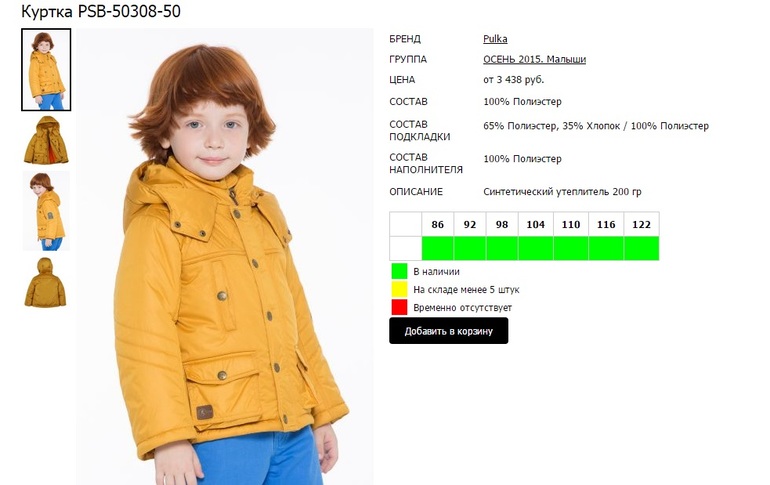Click the red Временно отсутствует legend swatch
The width and height of the screenshot is (770, 485).
399,307
